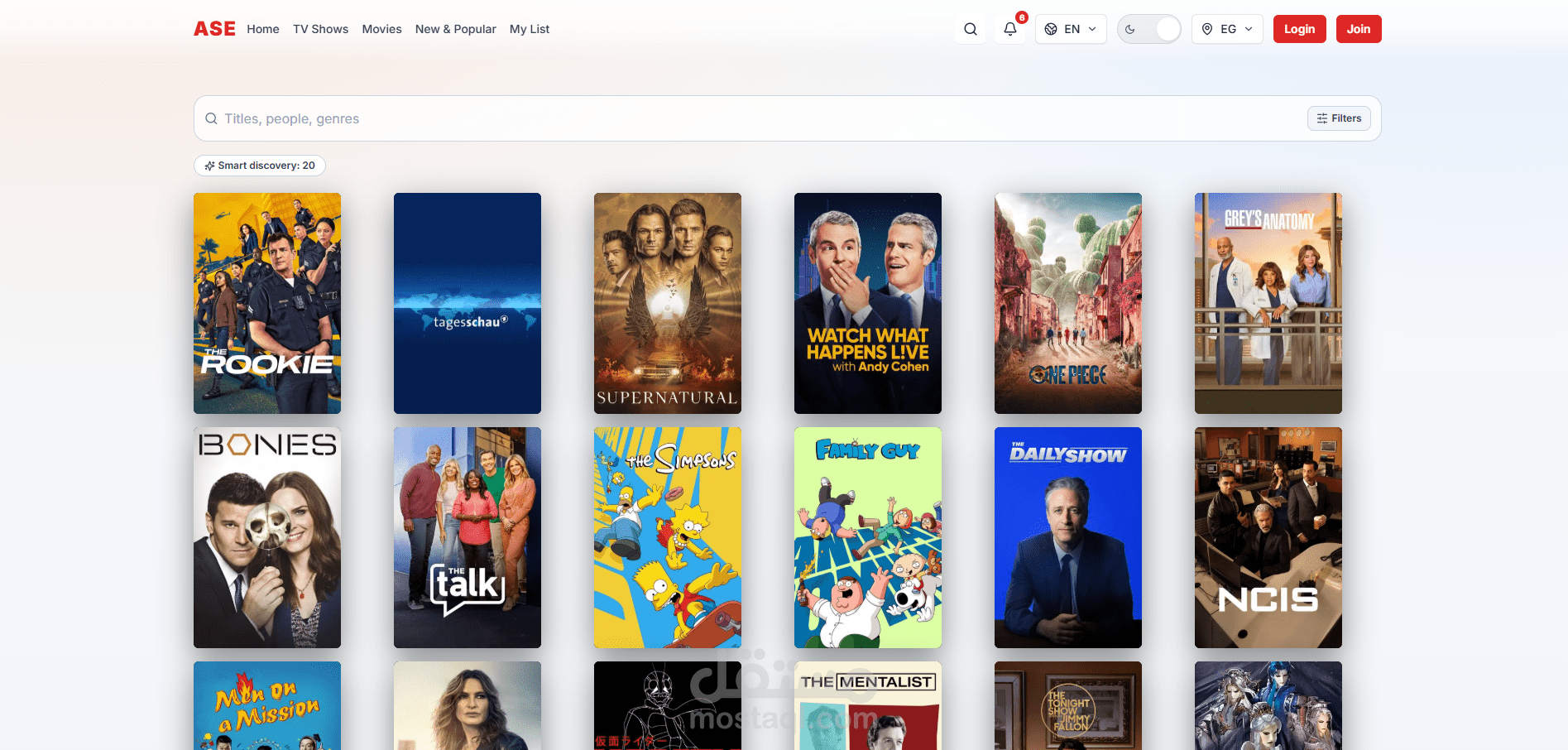Viewport: 1568px width, 750px height.
Task: Click the Join button
Action: click(x=1359, y=29)
